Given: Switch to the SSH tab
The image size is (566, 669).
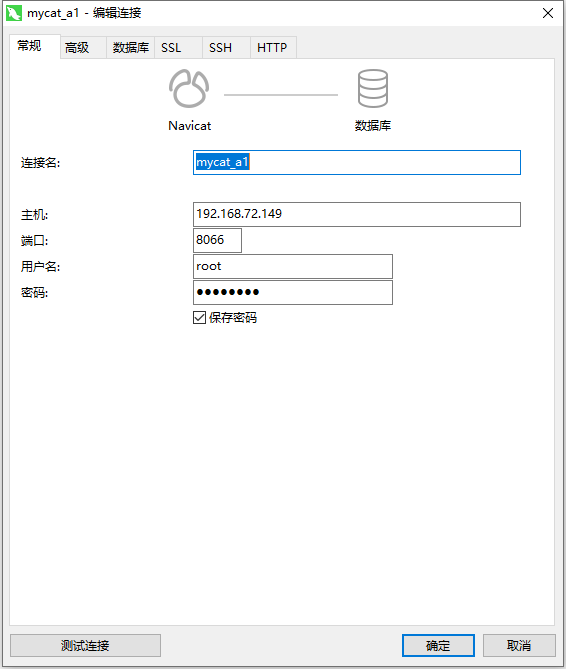Looking at the screenshot, I should [x=226, y=48].
